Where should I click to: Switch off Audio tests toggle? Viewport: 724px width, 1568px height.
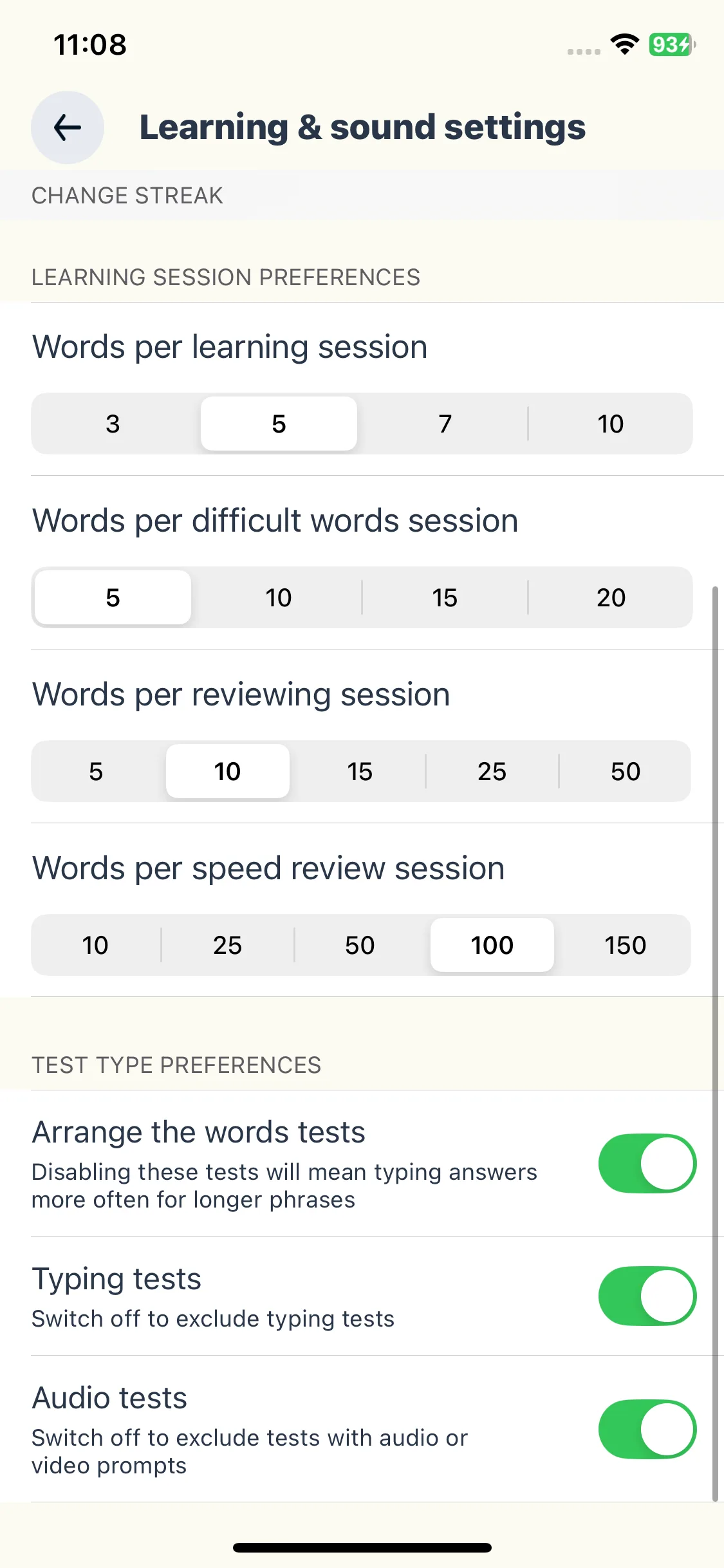coord(647,1429)
